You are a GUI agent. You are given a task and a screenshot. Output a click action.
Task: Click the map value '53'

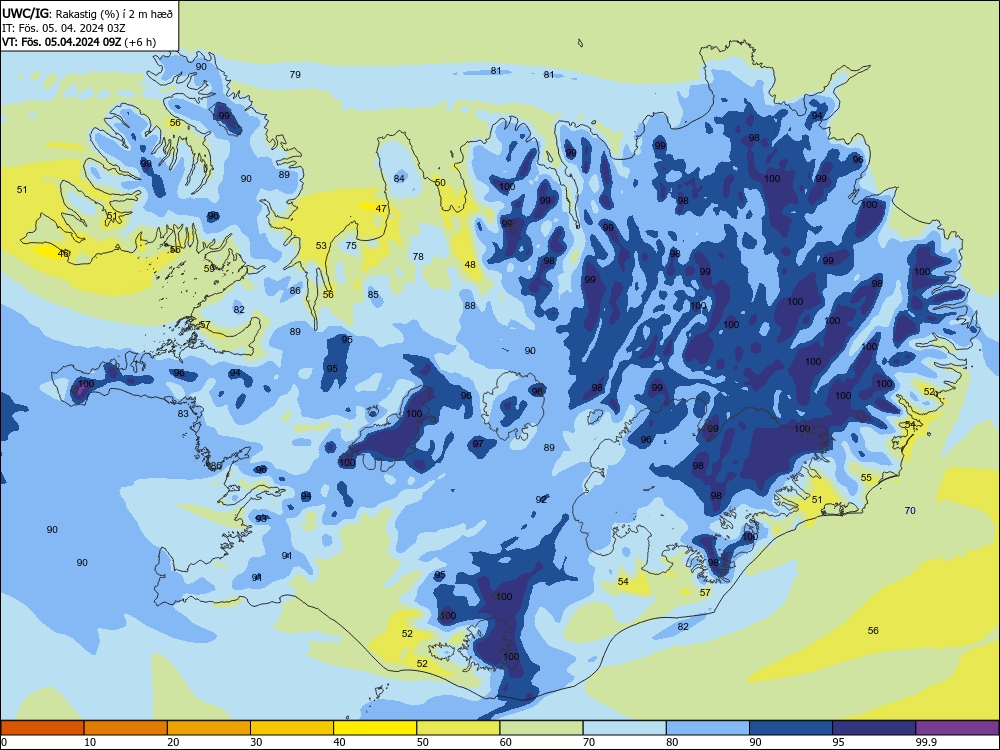(x=321, y=246)
